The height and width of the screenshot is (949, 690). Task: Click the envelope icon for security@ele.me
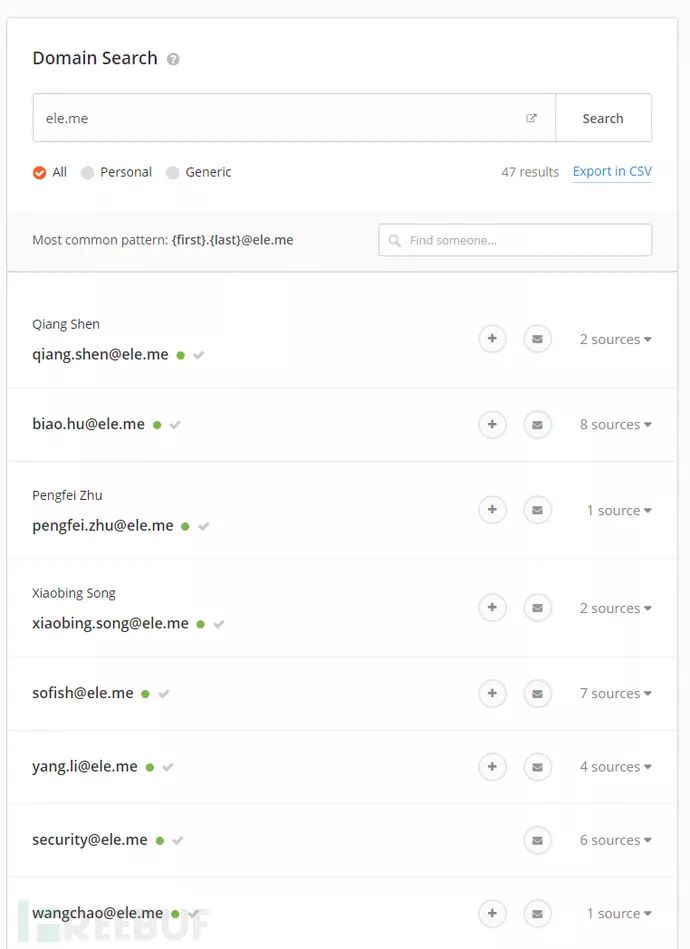(537, 840)
